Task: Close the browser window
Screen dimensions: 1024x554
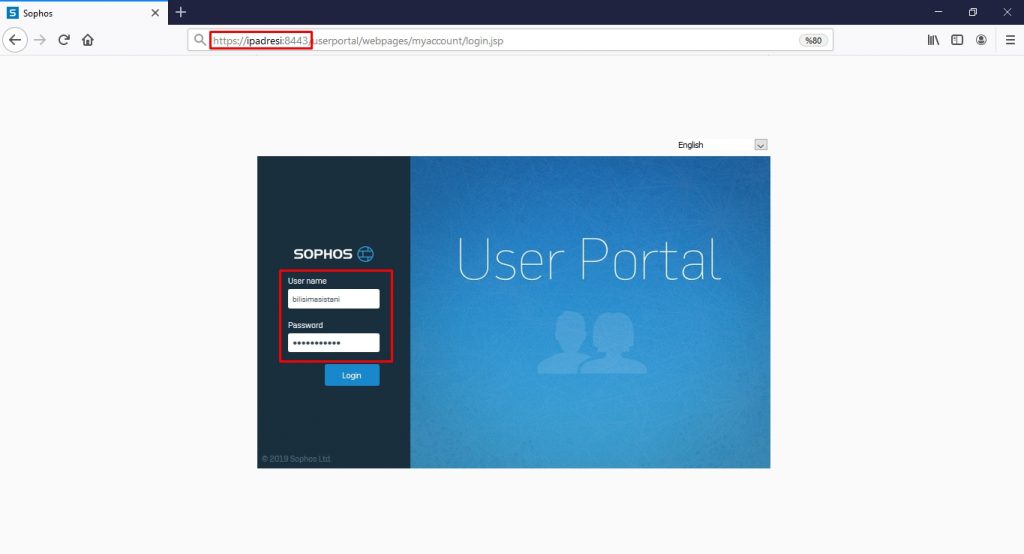Action: click(1007, 12)
